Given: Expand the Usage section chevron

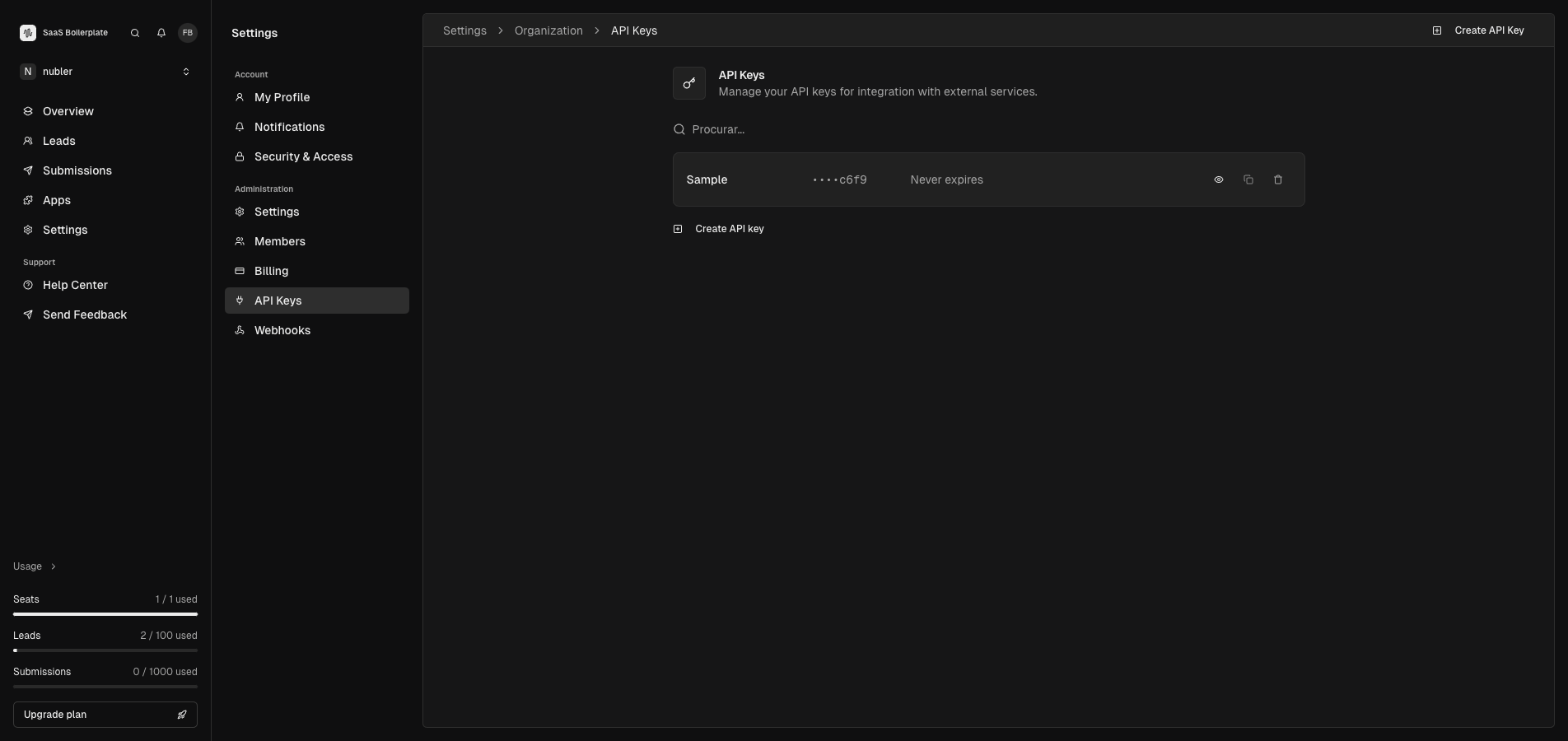Looking at the screenshot, I should [x=54, y=566].
